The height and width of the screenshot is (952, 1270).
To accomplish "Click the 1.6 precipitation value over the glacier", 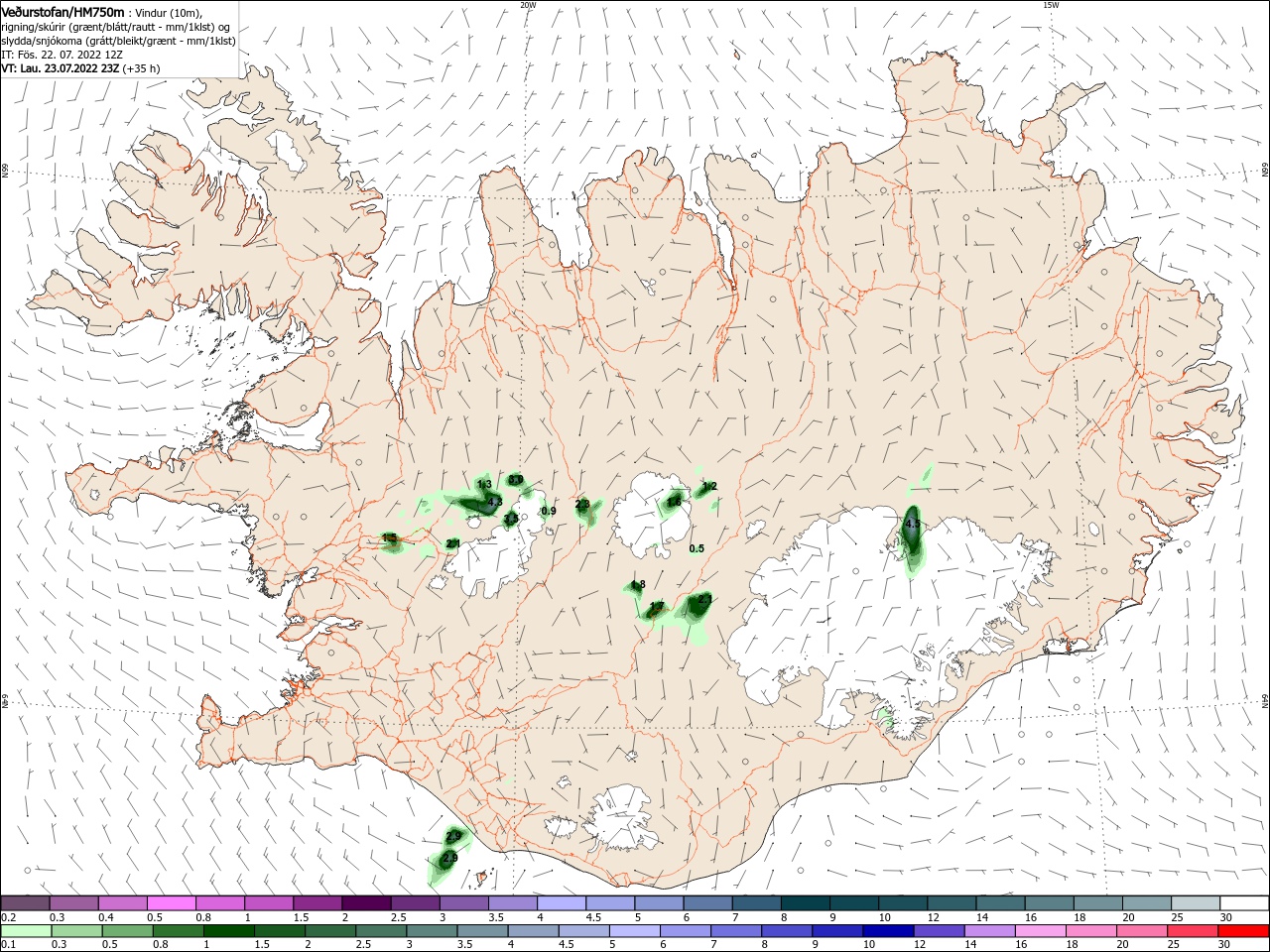I will click(674, 502).
